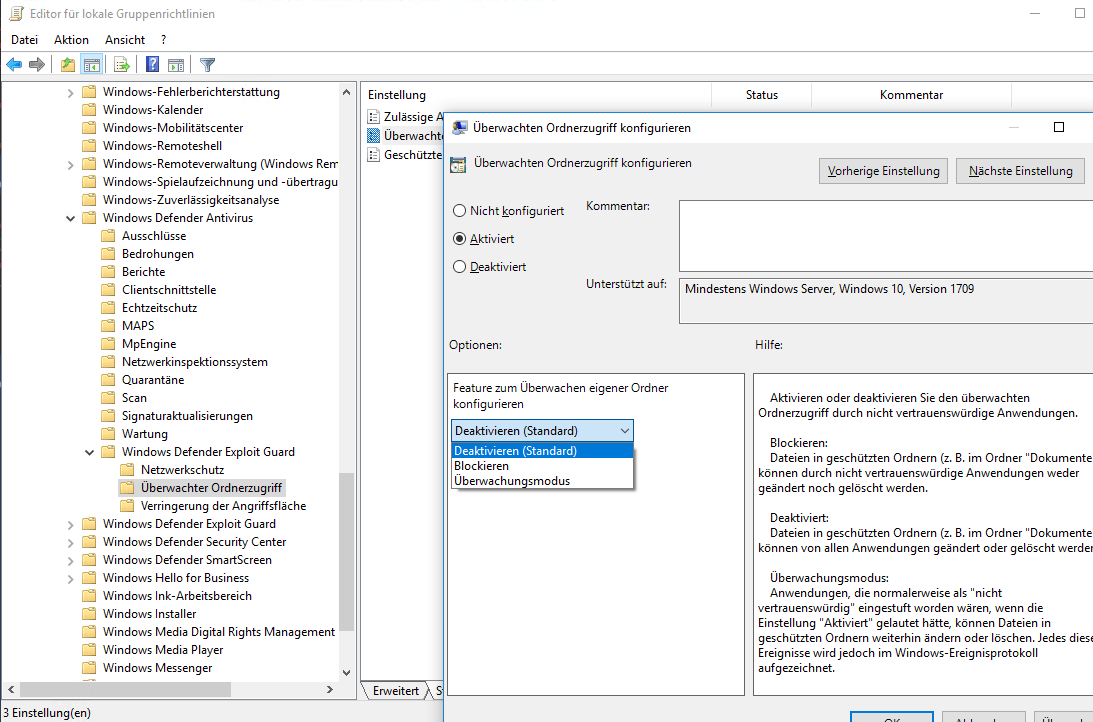The height and width of the screenshot is (722, 1093).
Task: Select 'Windows-Mobilitätscenter' tree item
Action: click(x=173, y=128)
